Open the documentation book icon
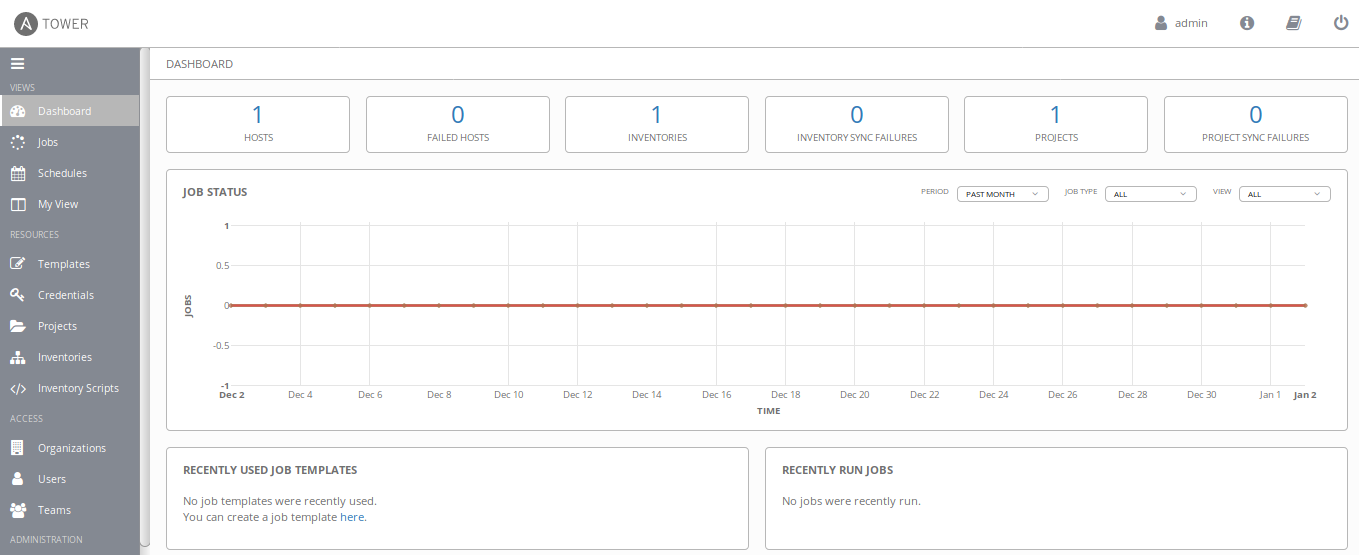Viewport: 1359px width, 555px height. point(1293,23)
